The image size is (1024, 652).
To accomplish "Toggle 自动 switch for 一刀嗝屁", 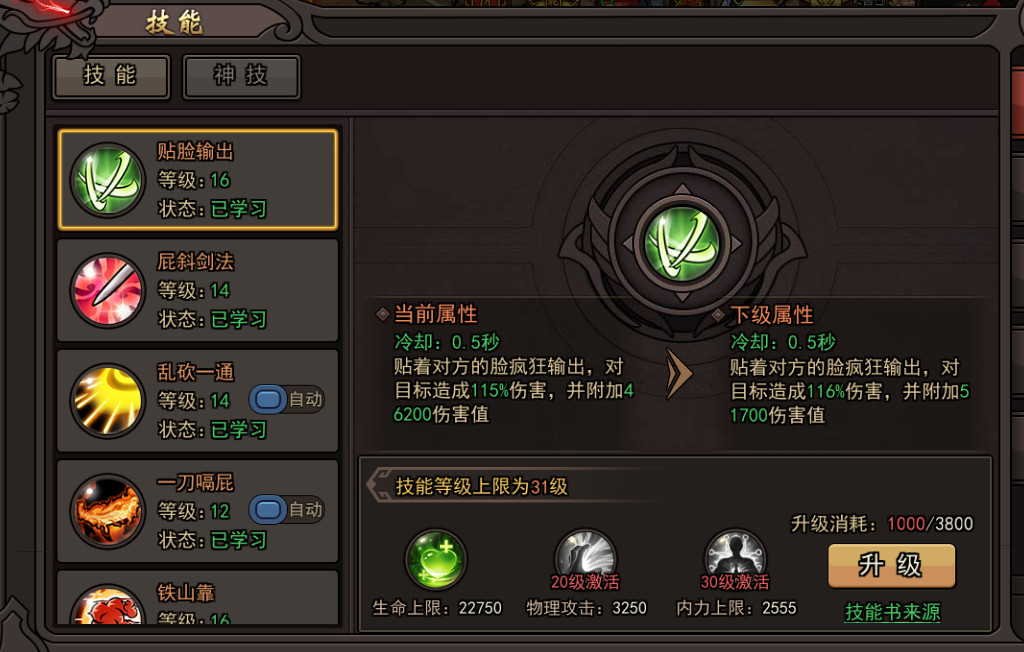I will (287, 510).
